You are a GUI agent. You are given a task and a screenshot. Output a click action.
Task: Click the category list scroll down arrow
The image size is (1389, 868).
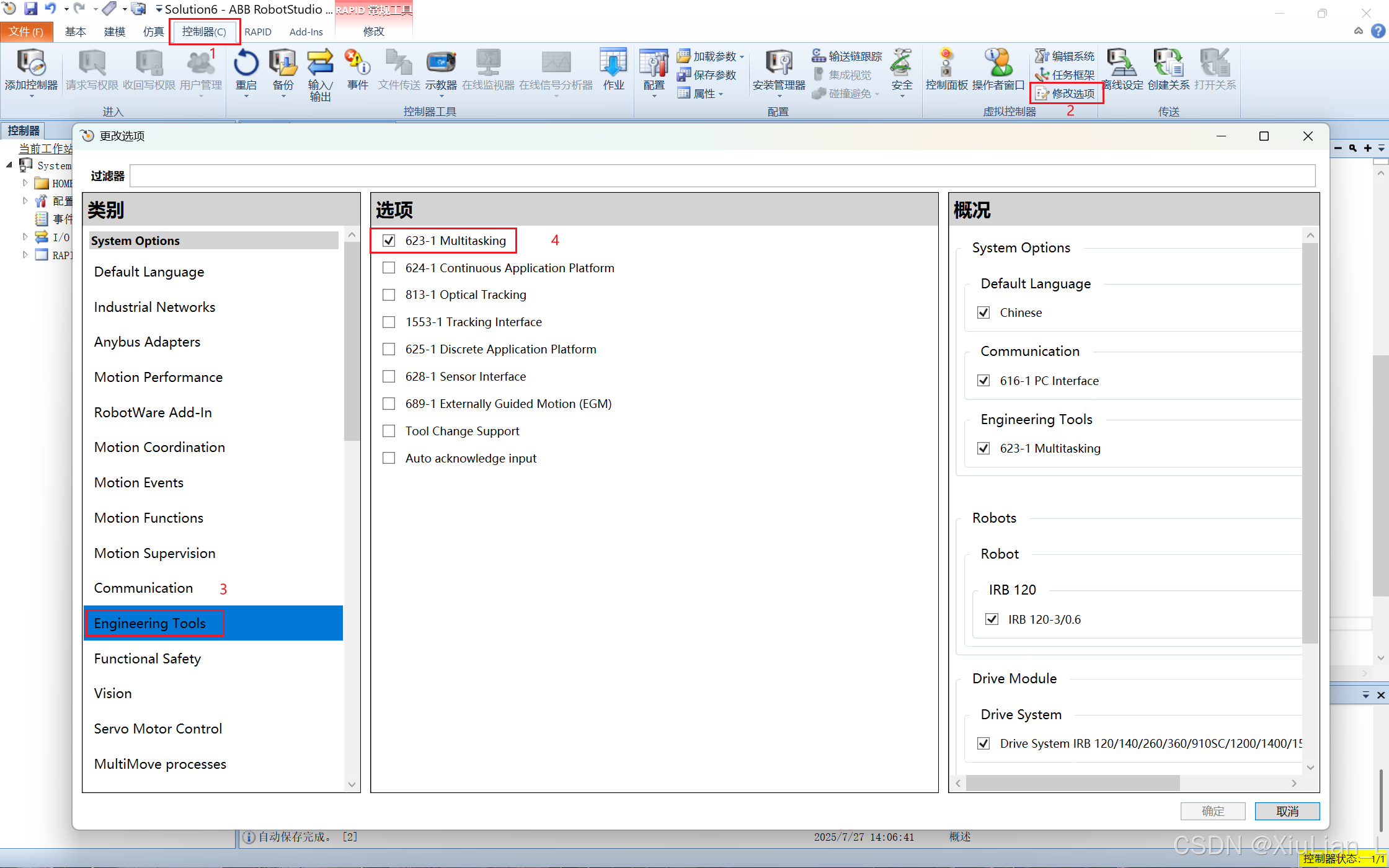click(x=352, y=784)
